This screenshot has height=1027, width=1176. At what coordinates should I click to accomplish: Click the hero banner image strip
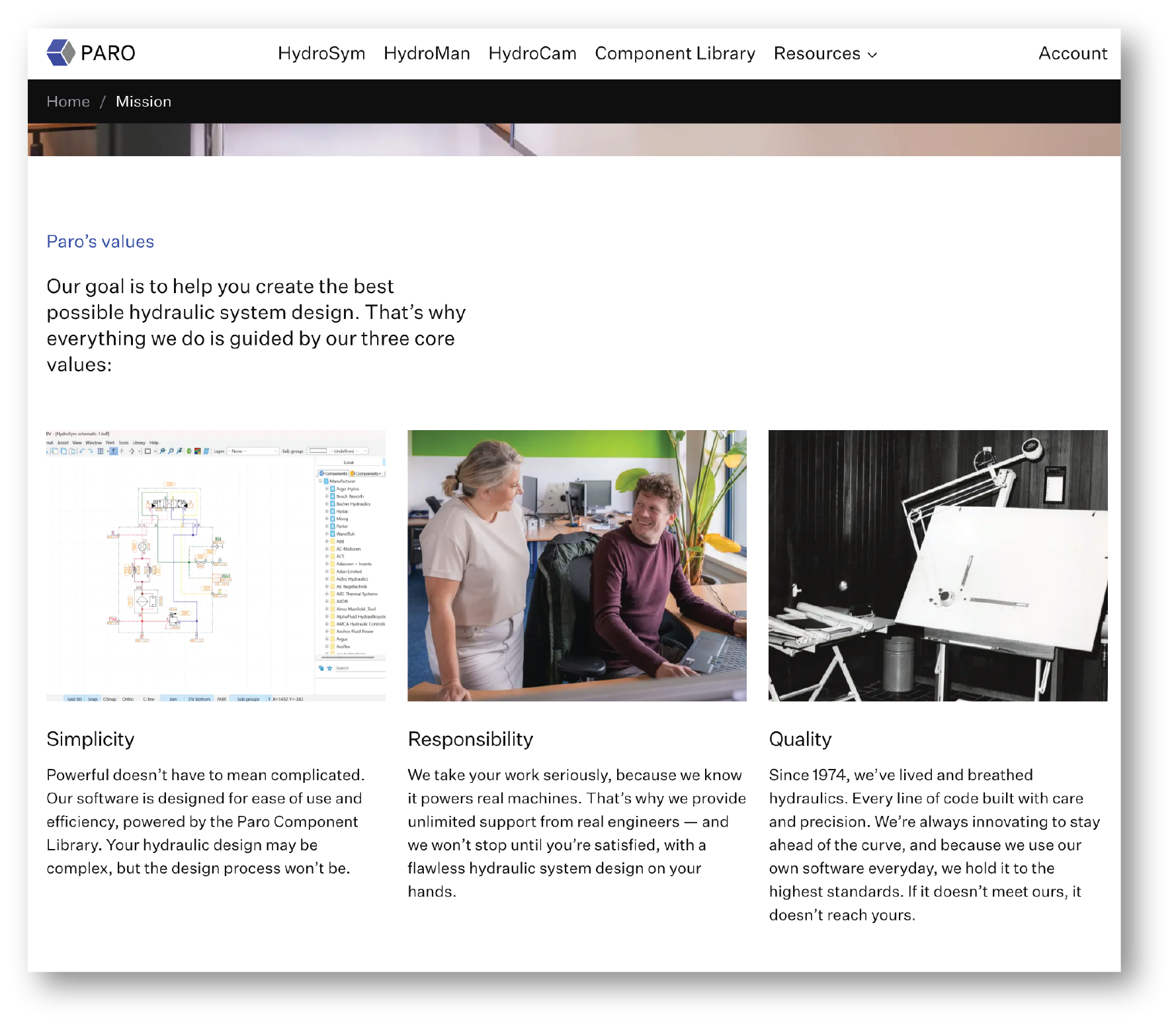click(x=574, y=140)
